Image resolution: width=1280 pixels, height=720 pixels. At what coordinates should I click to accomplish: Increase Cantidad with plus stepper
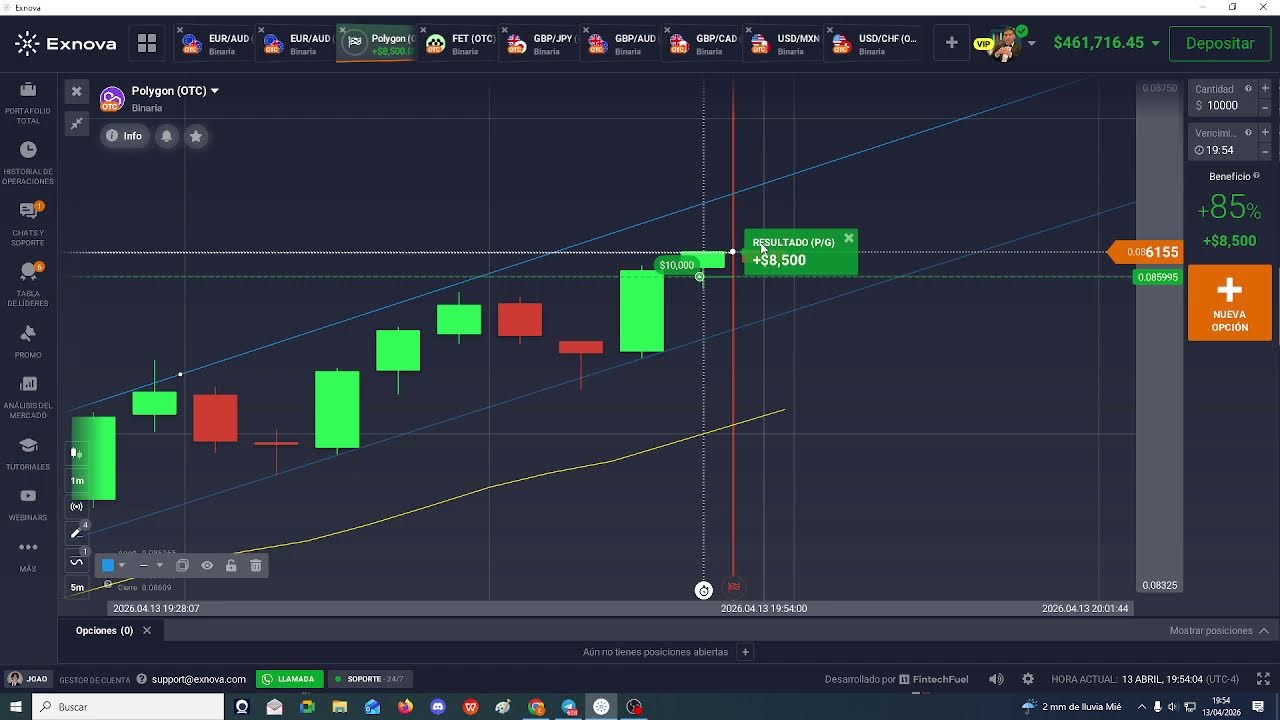tap(1265, 89)
